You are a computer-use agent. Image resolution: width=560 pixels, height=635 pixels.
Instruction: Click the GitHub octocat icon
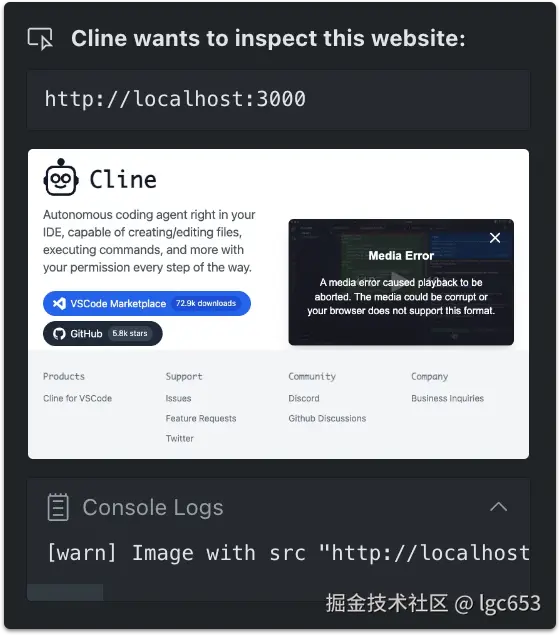pyautogui.click(x=59, y=334)
